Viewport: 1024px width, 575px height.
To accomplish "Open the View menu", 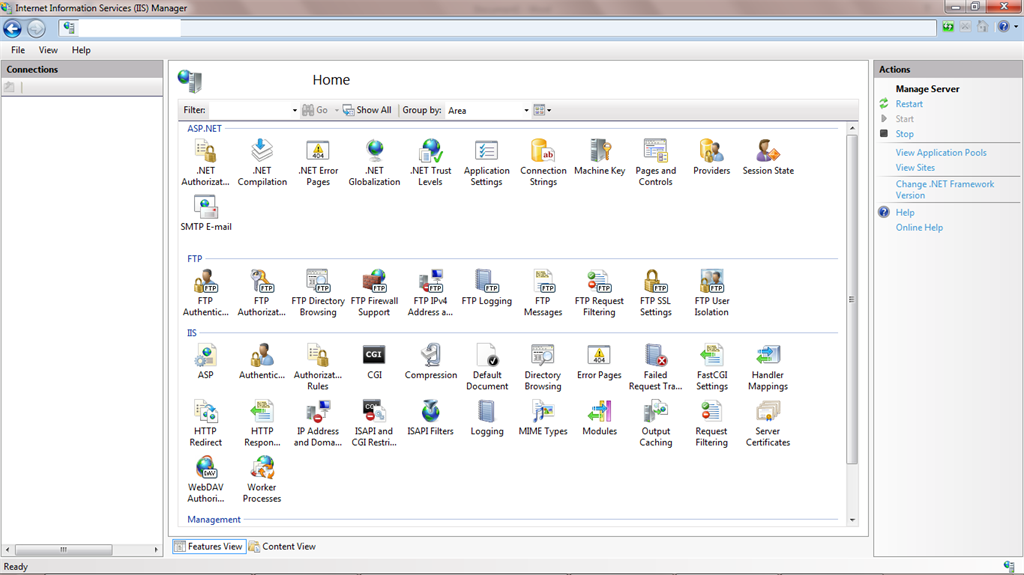I will [48, 50].
